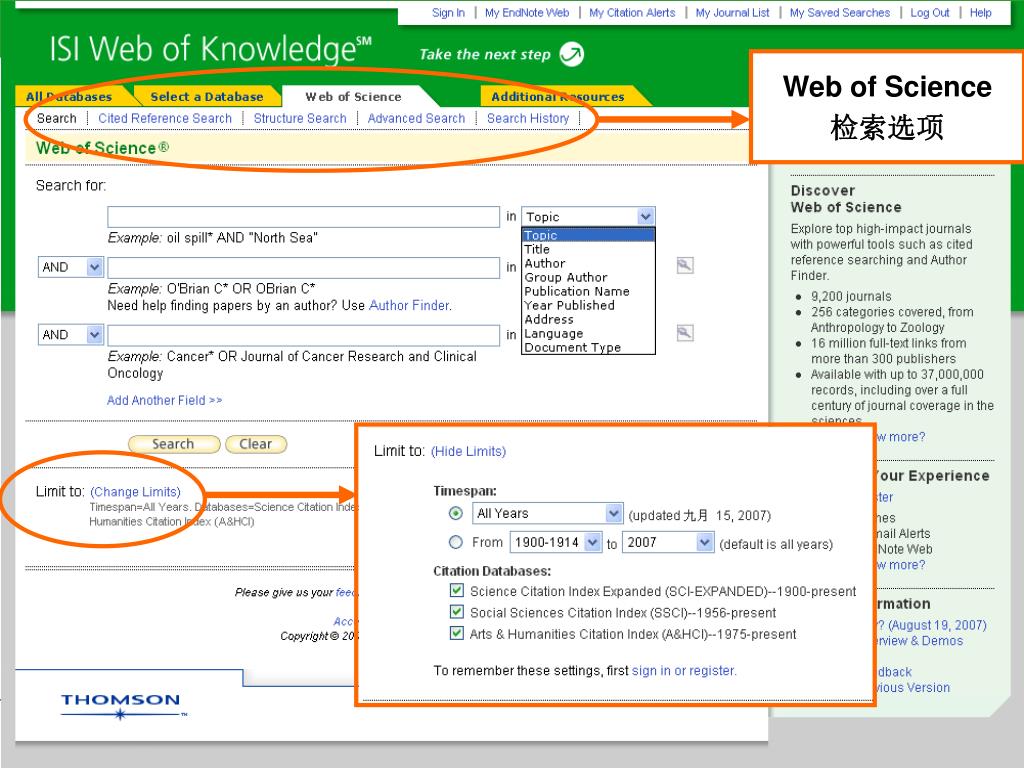
Task: Open My Citation Alerts link
Action: [x=632, y=12]
